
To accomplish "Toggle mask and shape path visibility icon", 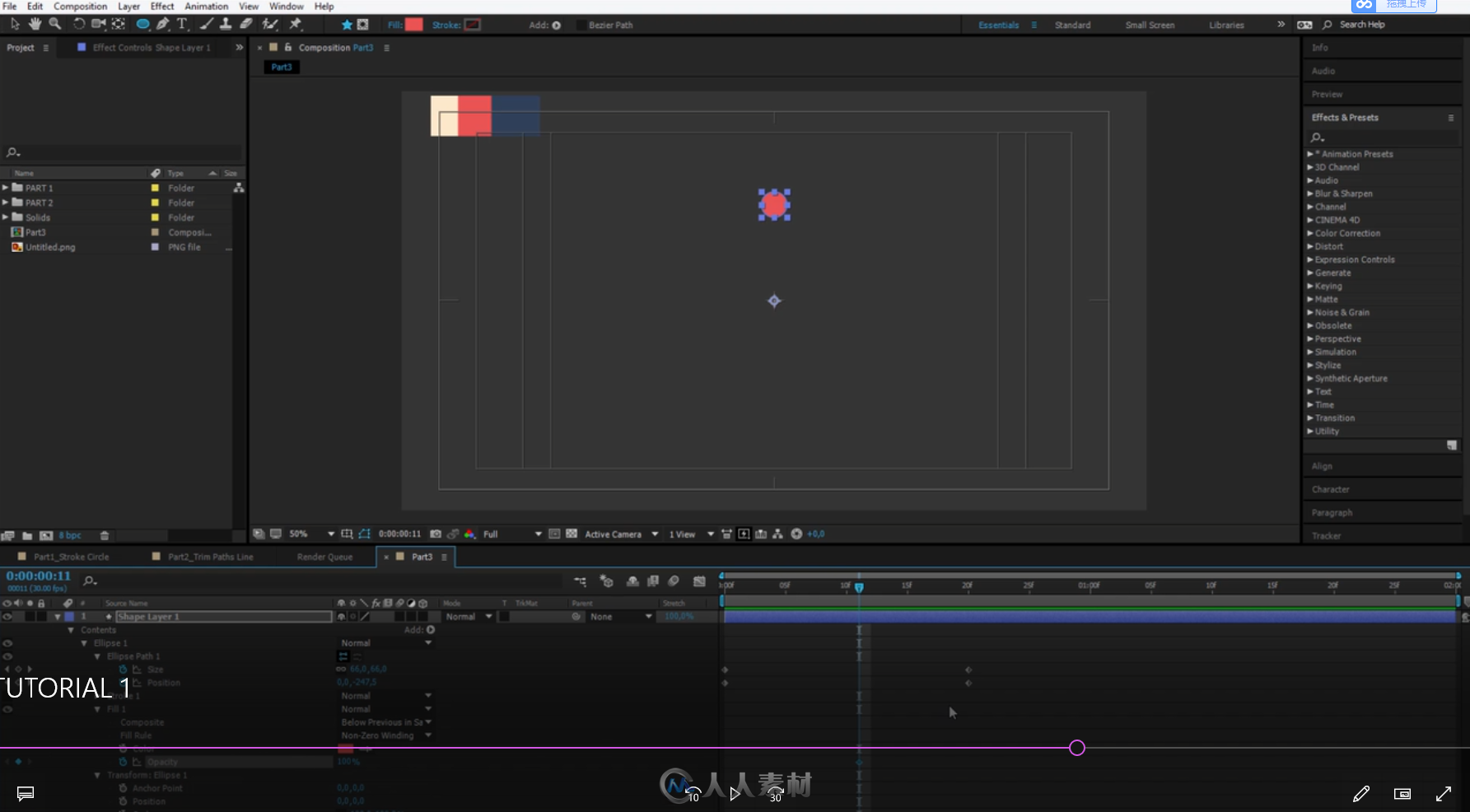I will tap(364, 534).
